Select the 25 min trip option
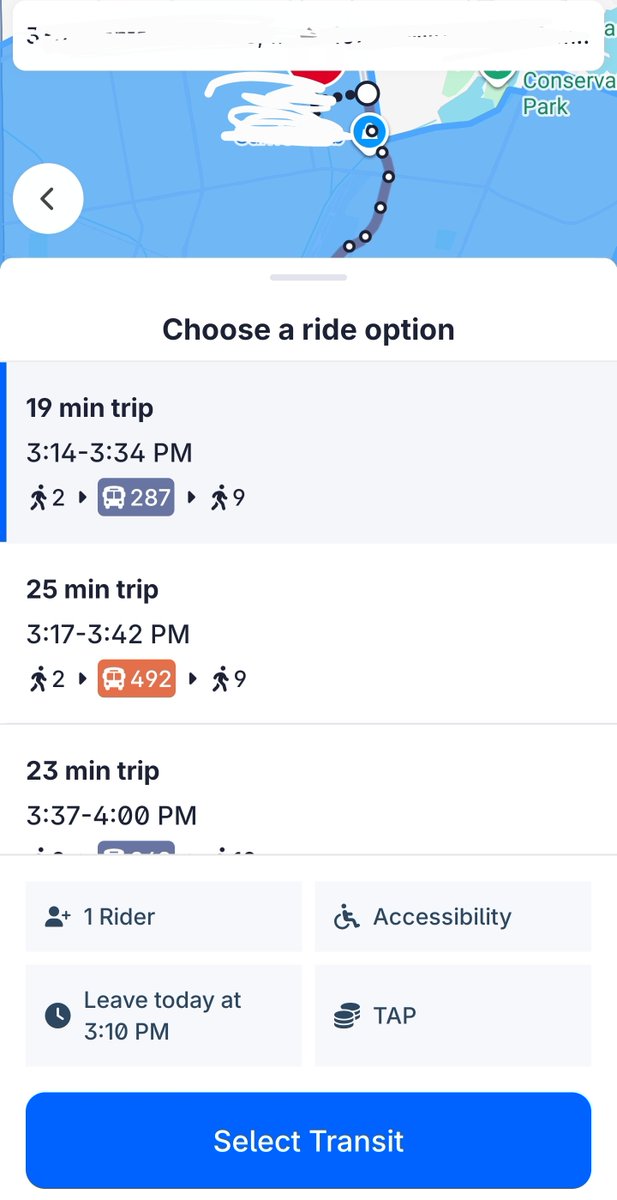The width and height of the screenshot is (617, 1200). pos(308,633)
